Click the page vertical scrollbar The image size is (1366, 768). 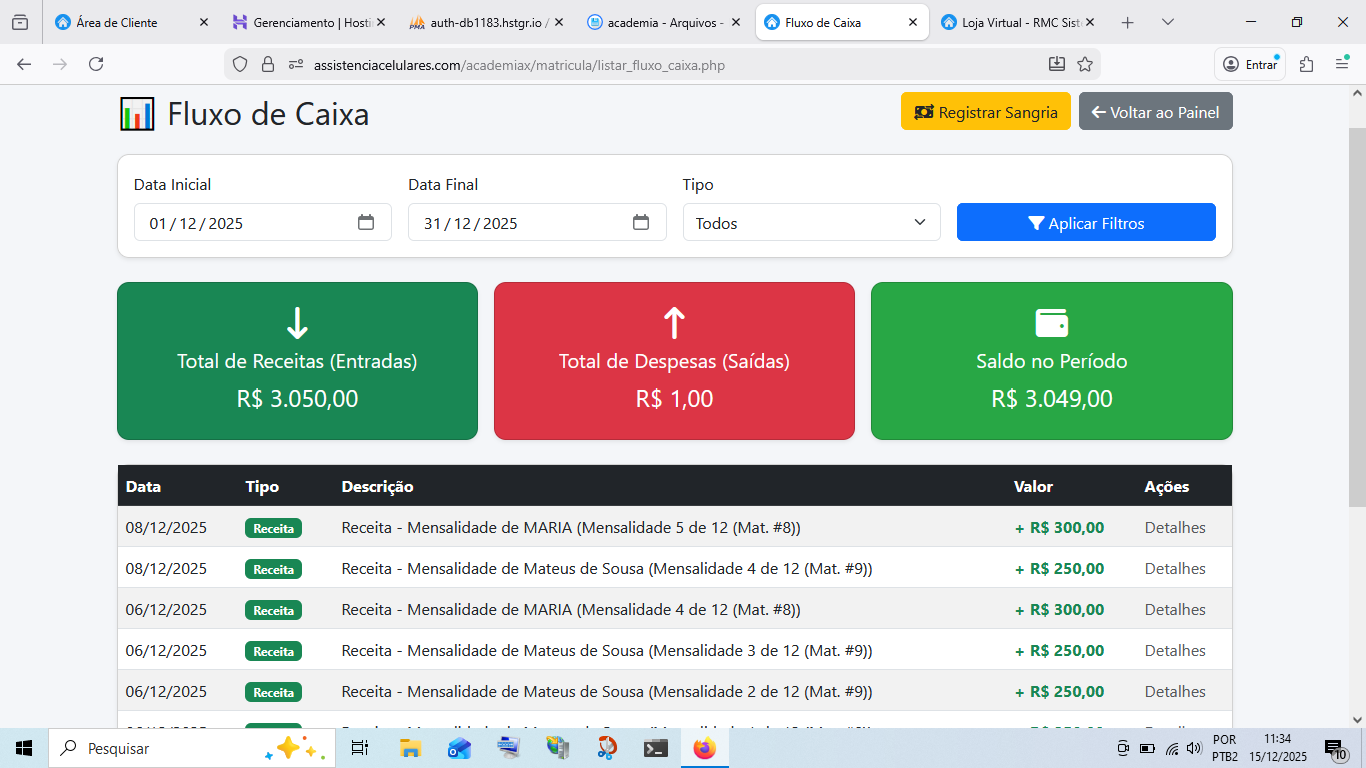[1357, 400]
